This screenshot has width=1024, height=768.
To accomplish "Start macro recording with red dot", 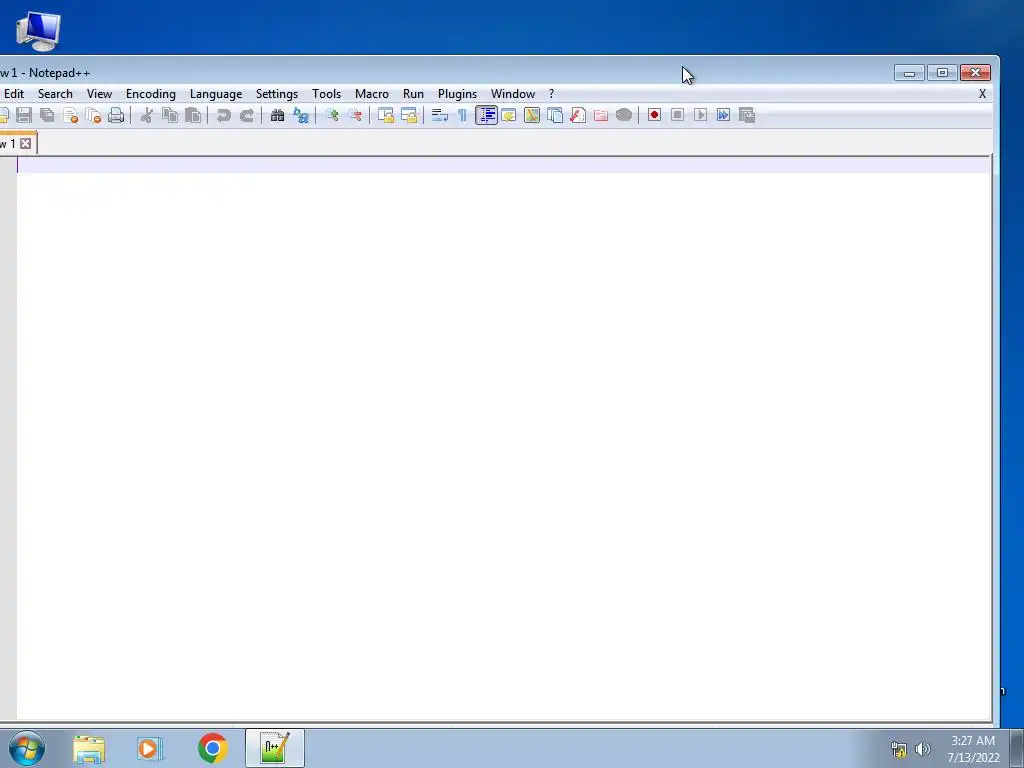I will pos(654,116).
